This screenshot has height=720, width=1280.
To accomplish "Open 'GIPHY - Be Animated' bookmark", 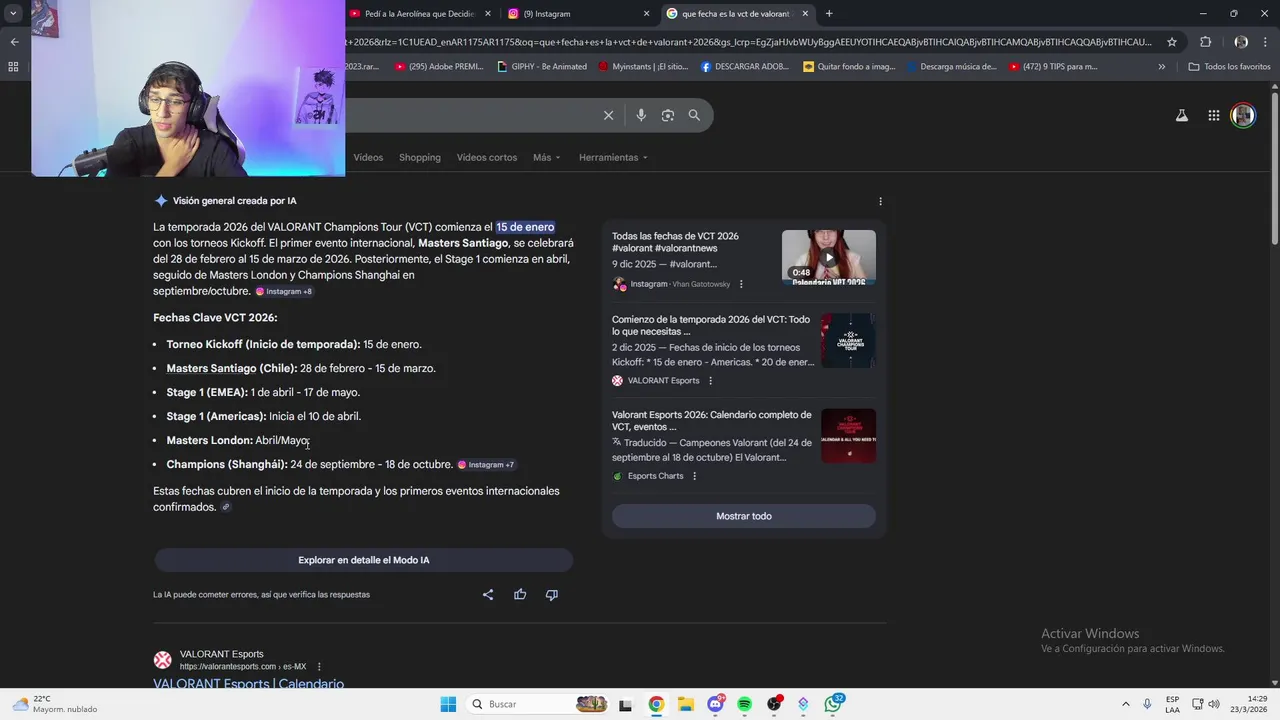I will pos(541,67).
